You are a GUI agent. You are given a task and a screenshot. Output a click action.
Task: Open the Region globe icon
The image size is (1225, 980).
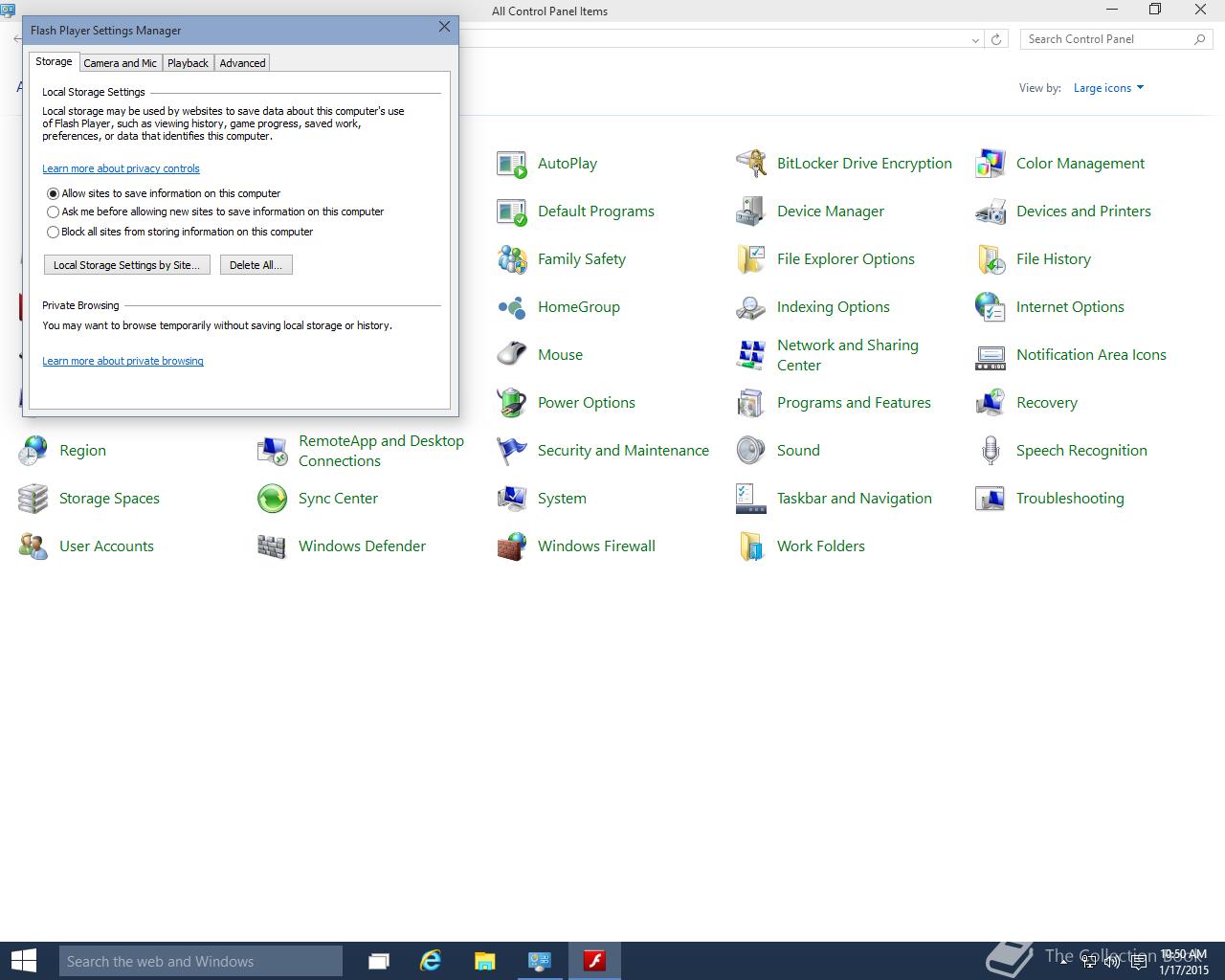pyautogui.click(x=33, y=451)
